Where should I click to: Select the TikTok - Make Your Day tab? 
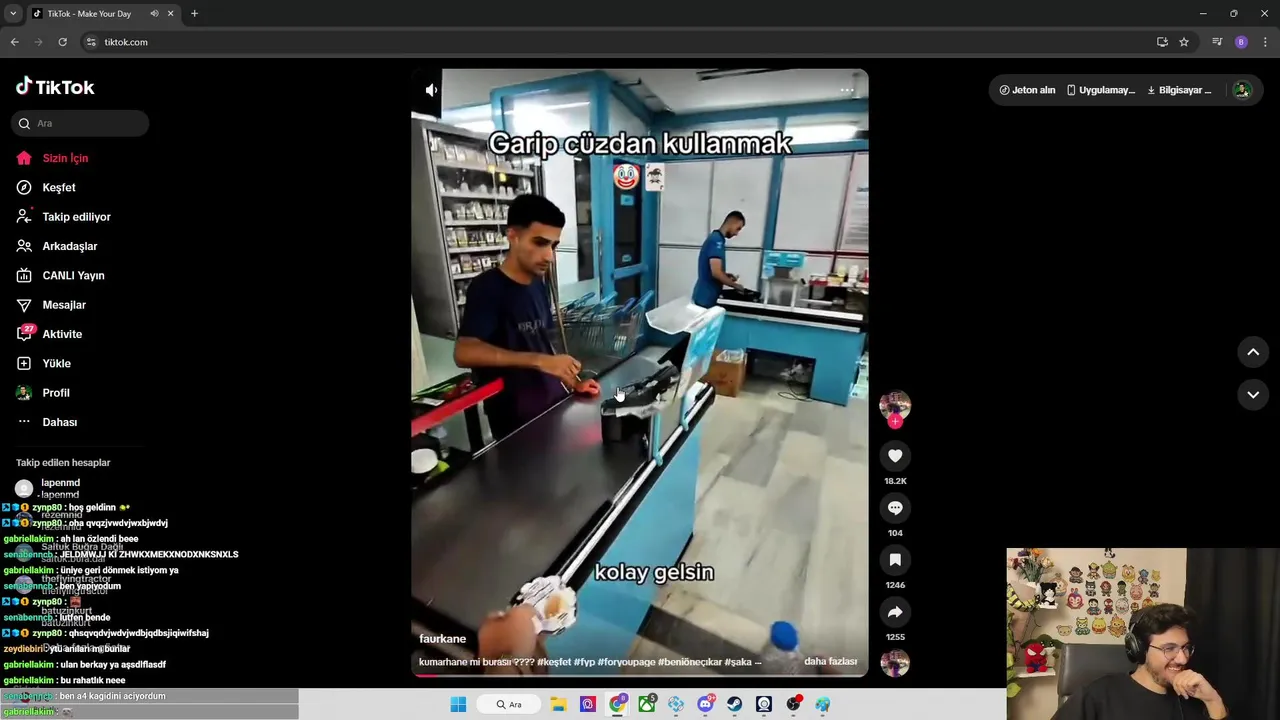103,14
